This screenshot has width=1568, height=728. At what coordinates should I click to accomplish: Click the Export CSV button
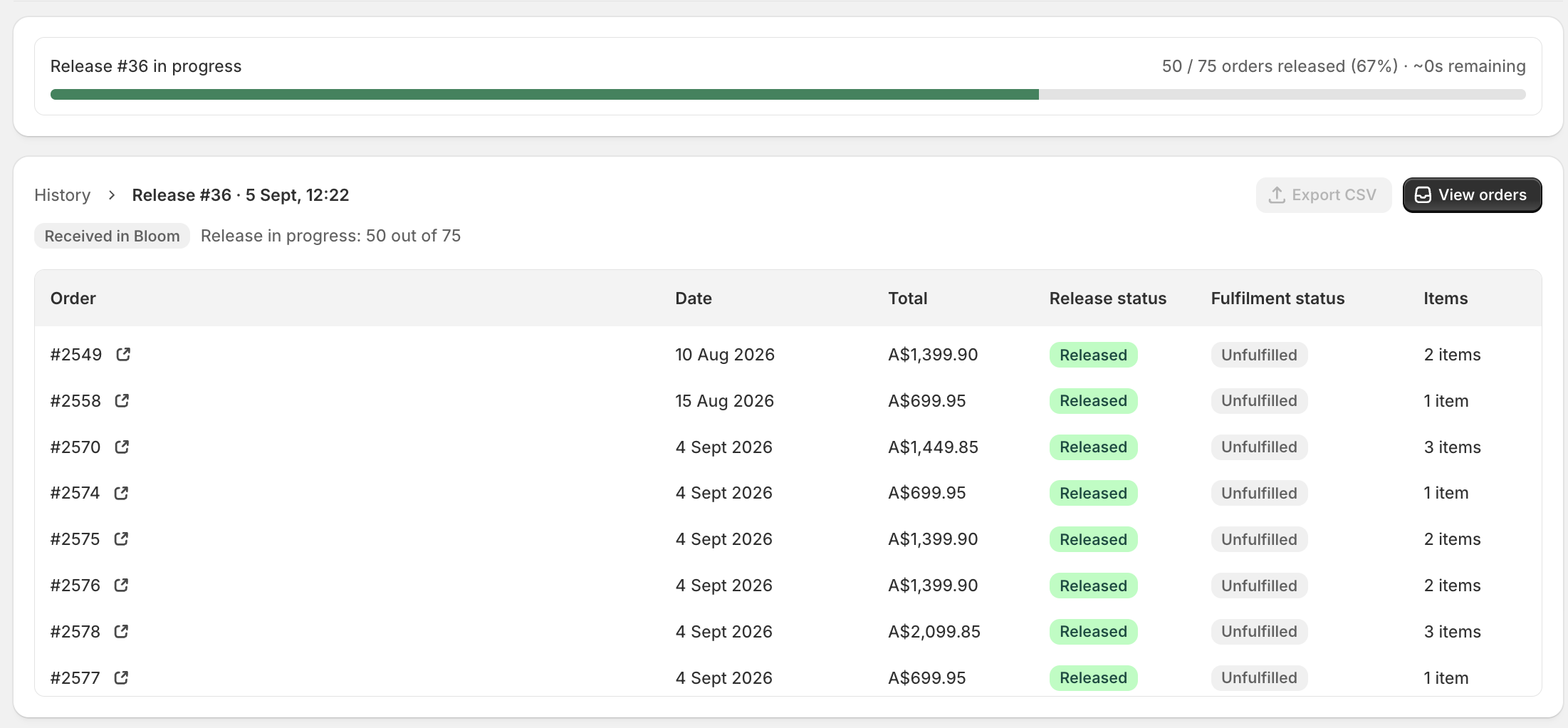click(x=1324, y=195)
